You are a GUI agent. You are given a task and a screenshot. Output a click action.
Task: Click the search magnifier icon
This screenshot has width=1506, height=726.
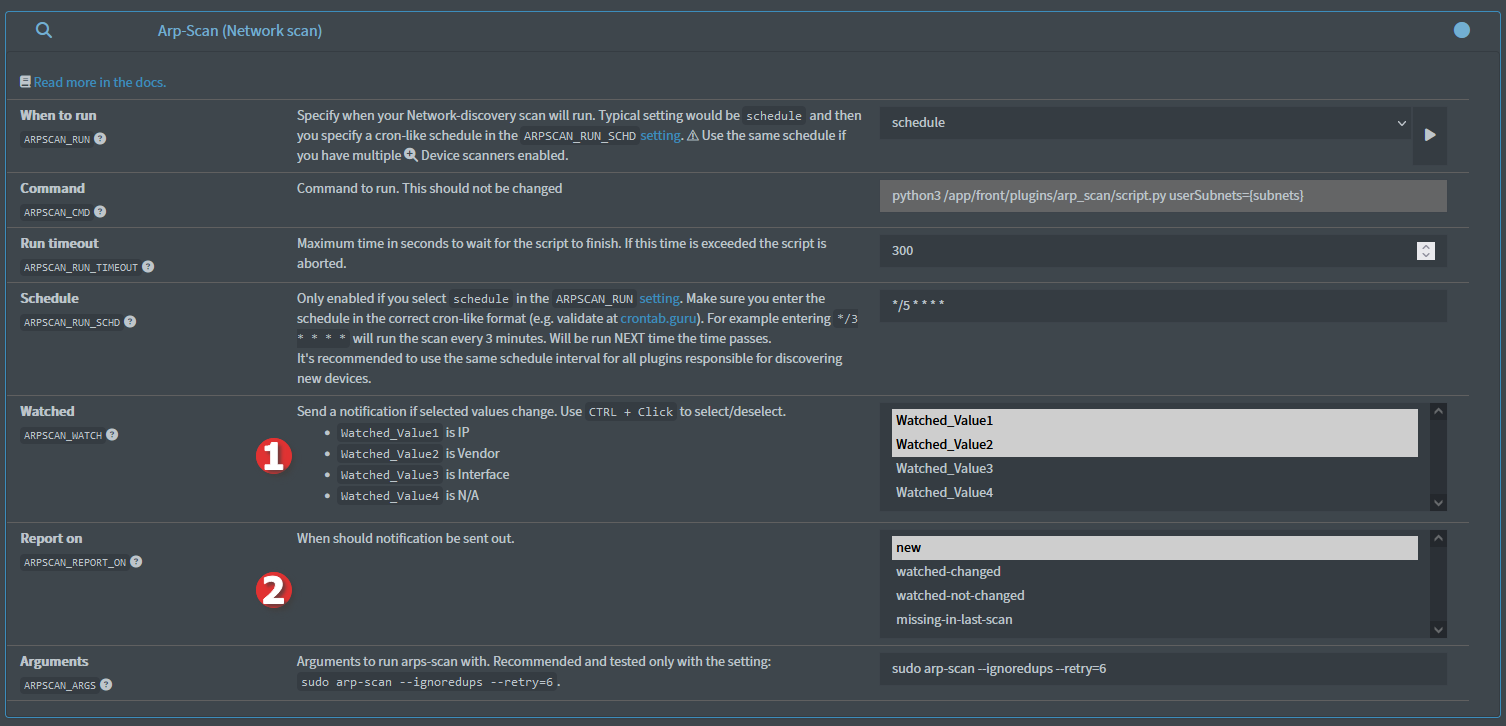point(43,30)
